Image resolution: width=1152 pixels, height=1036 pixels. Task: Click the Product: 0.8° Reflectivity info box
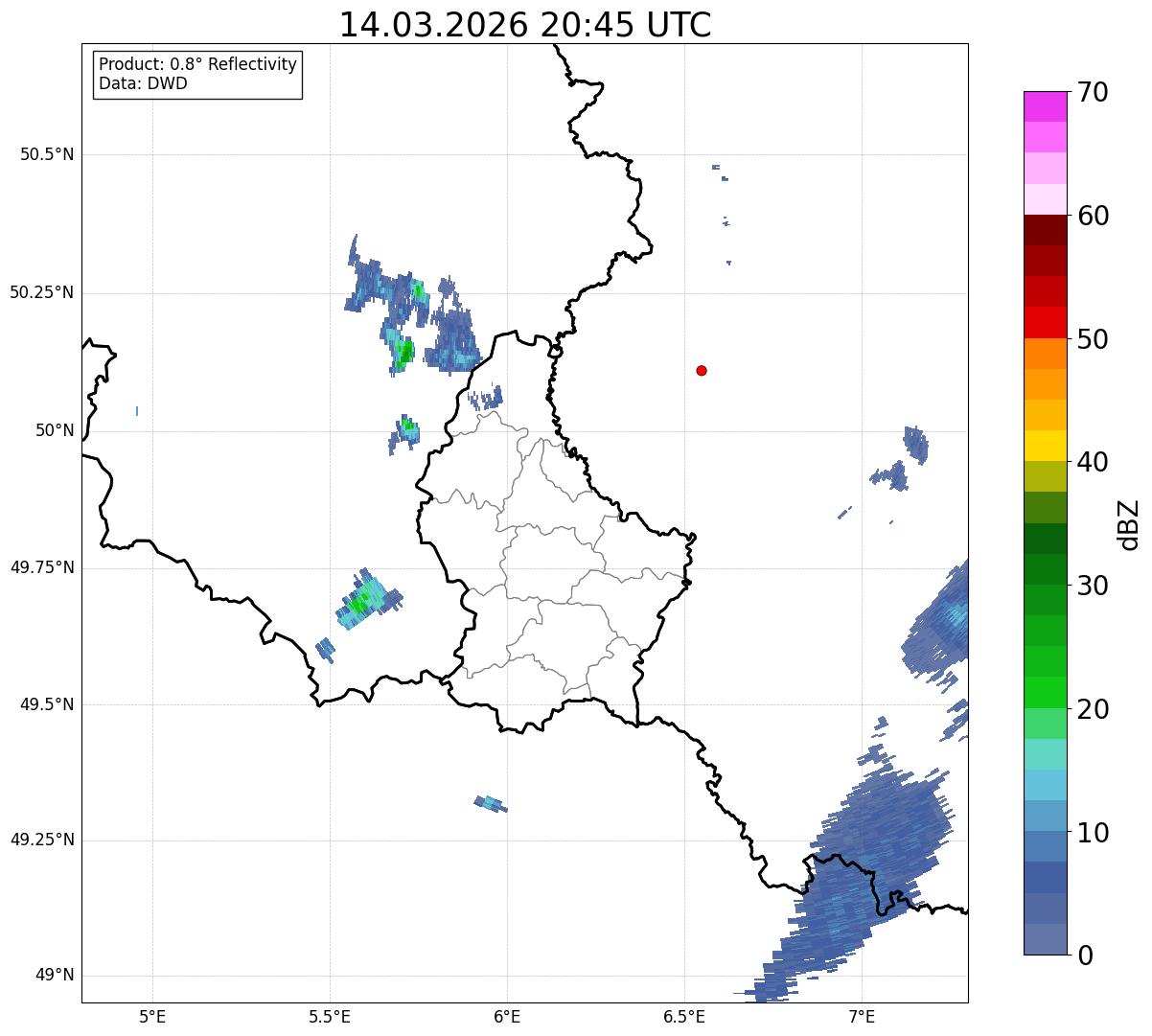(x=198, y=74)
